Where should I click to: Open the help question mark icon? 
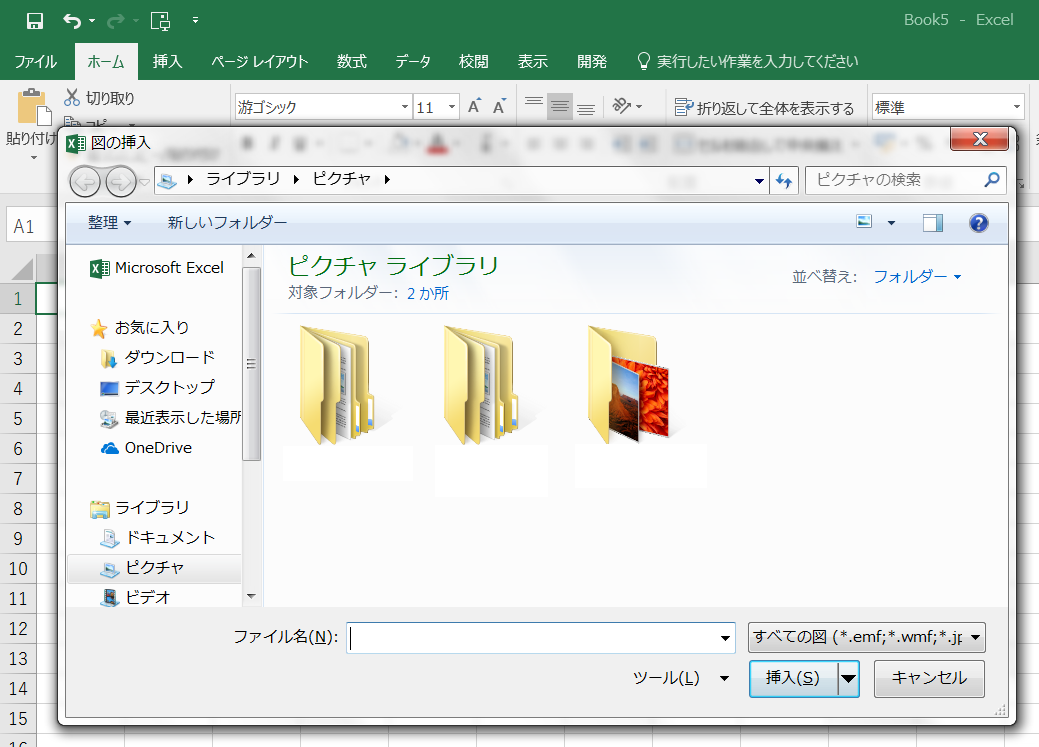(979, 223)
